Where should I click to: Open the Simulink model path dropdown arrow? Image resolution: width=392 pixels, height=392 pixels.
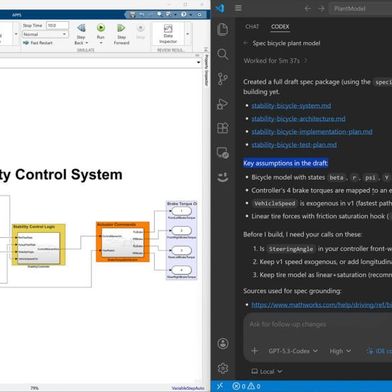point(199,62)
